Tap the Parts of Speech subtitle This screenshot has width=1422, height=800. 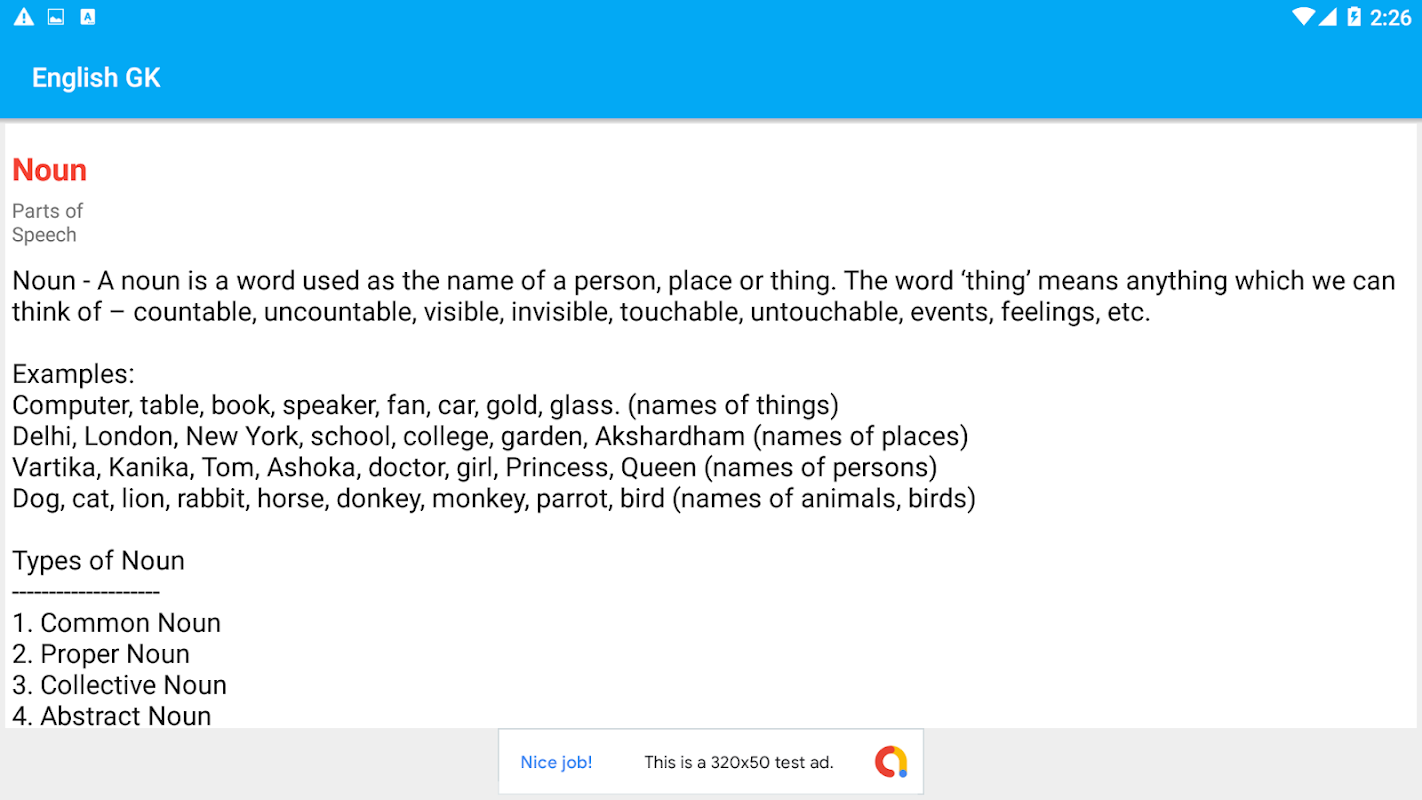pos(47,223)
